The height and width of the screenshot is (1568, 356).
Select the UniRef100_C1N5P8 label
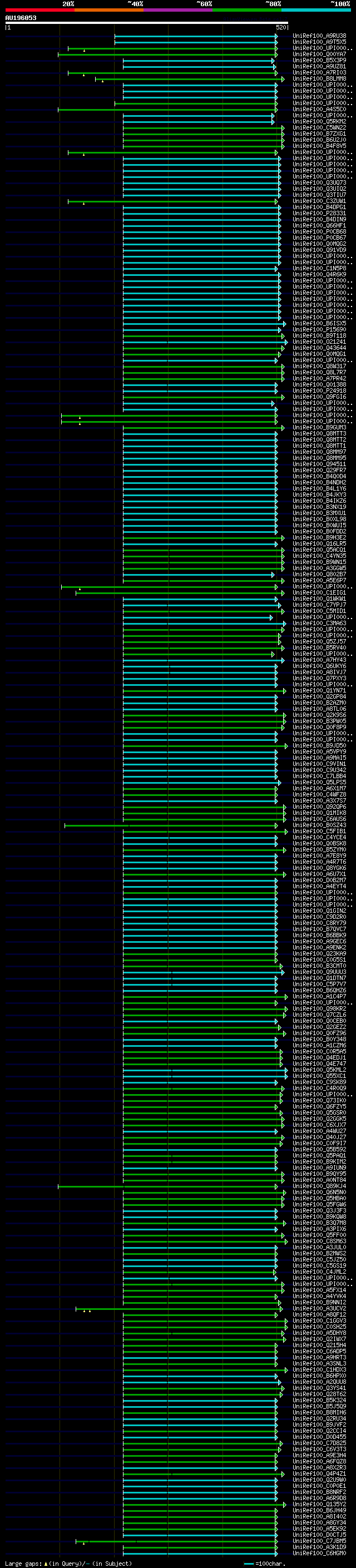click(319, 269)
